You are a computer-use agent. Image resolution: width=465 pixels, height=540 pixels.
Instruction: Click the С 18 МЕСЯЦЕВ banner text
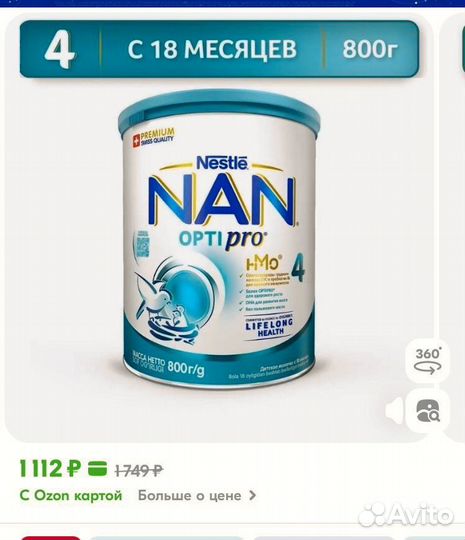tap(212, 49)
